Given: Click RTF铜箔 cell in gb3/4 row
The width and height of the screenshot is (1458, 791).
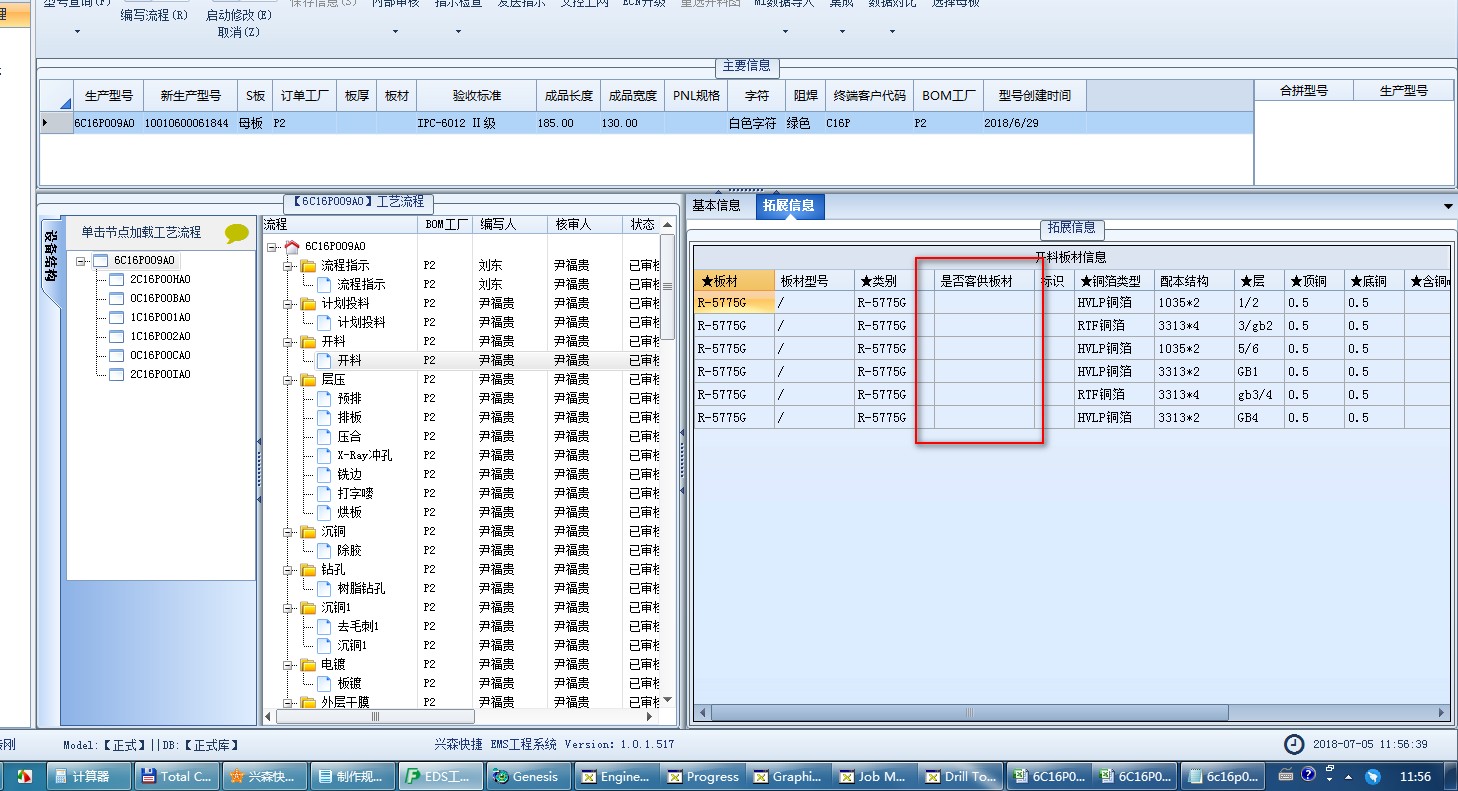Looking at the screenshot, I should 1113,394.
